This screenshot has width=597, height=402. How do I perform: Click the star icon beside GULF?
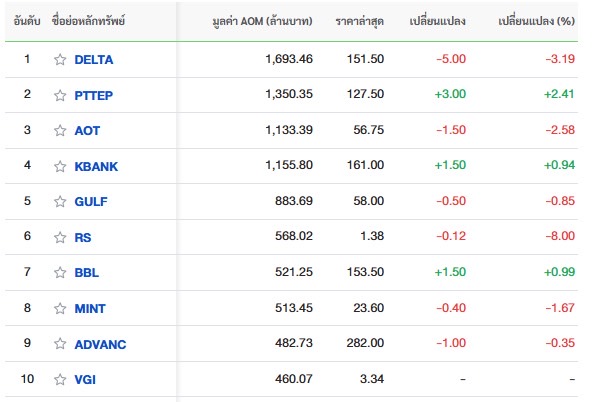(x=60, y=201)
